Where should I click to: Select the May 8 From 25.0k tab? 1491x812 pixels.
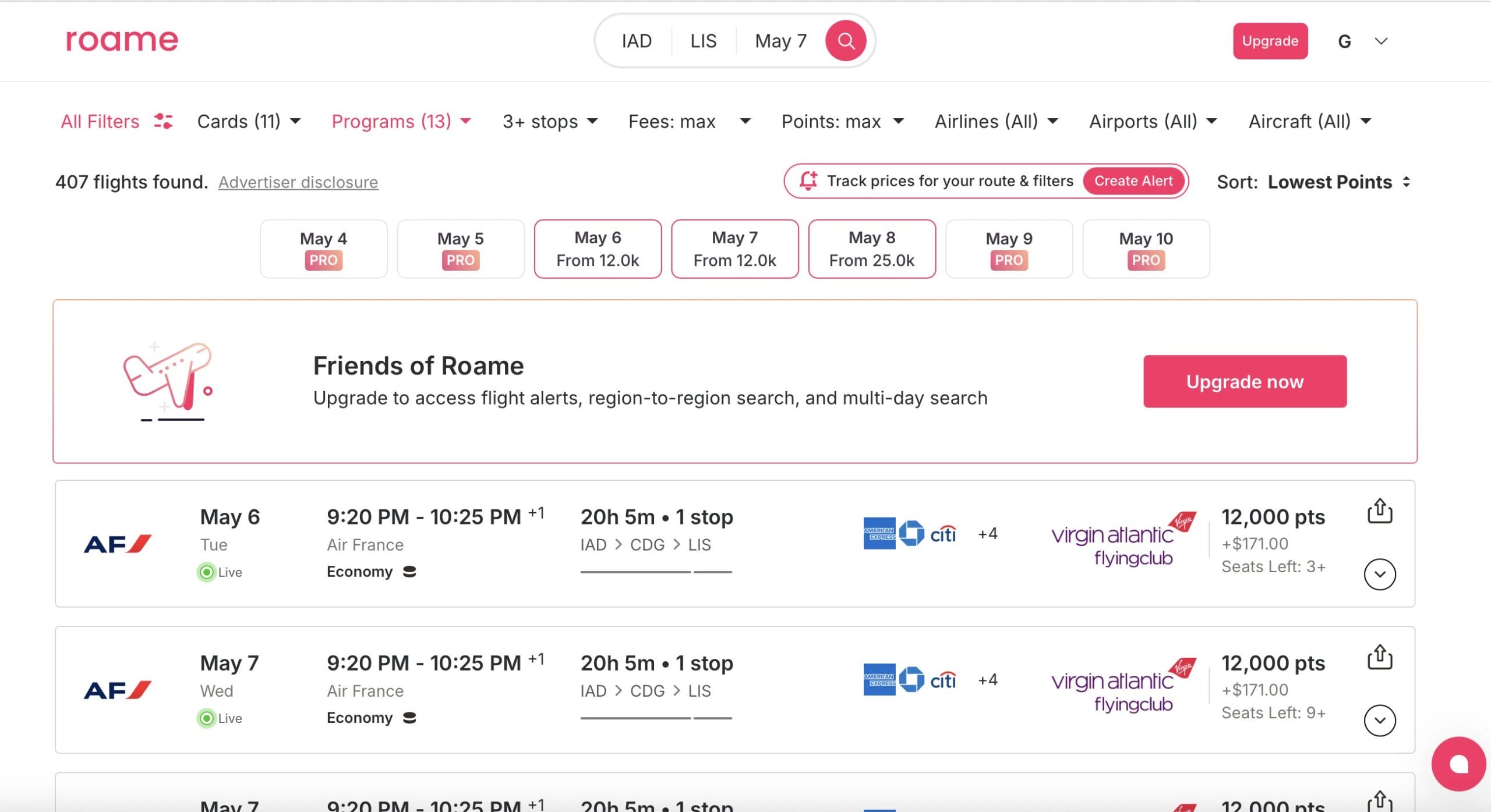click(872, 249)
